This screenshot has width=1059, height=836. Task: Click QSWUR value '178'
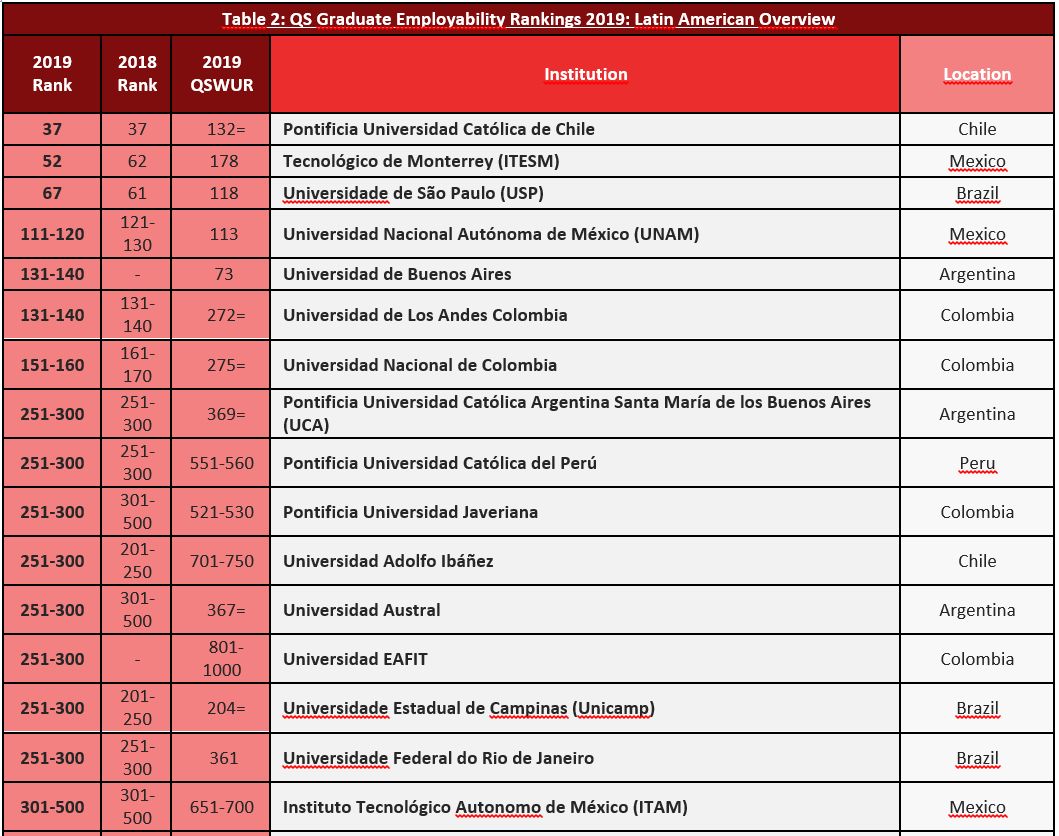coord(221,161)
